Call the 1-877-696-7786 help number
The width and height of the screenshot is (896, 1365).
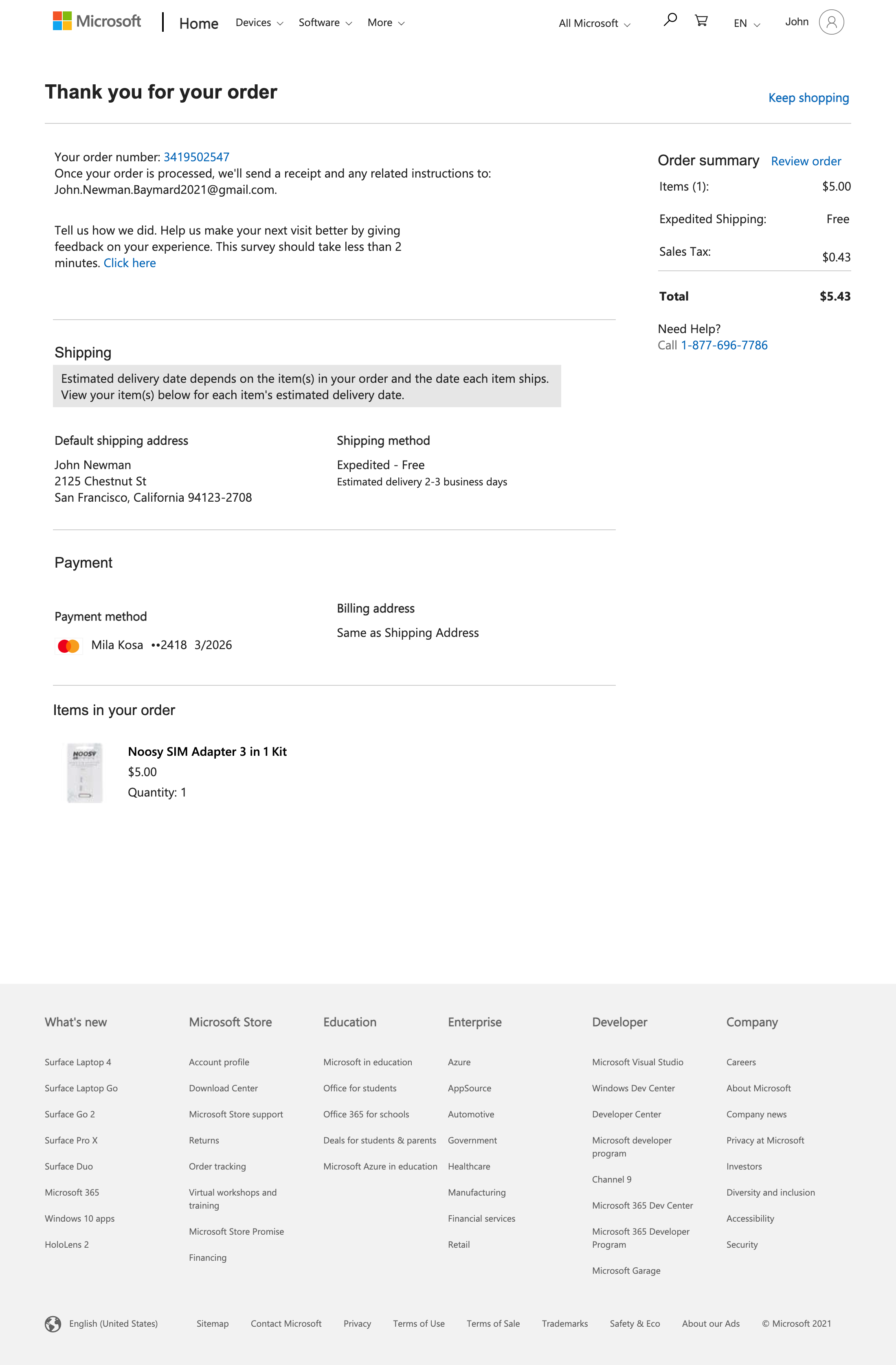[725, 345]
